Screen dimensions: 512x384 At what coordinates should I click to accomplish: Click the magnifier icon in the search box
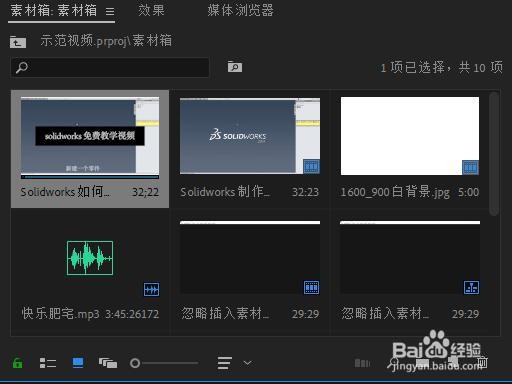pos(22,67)
